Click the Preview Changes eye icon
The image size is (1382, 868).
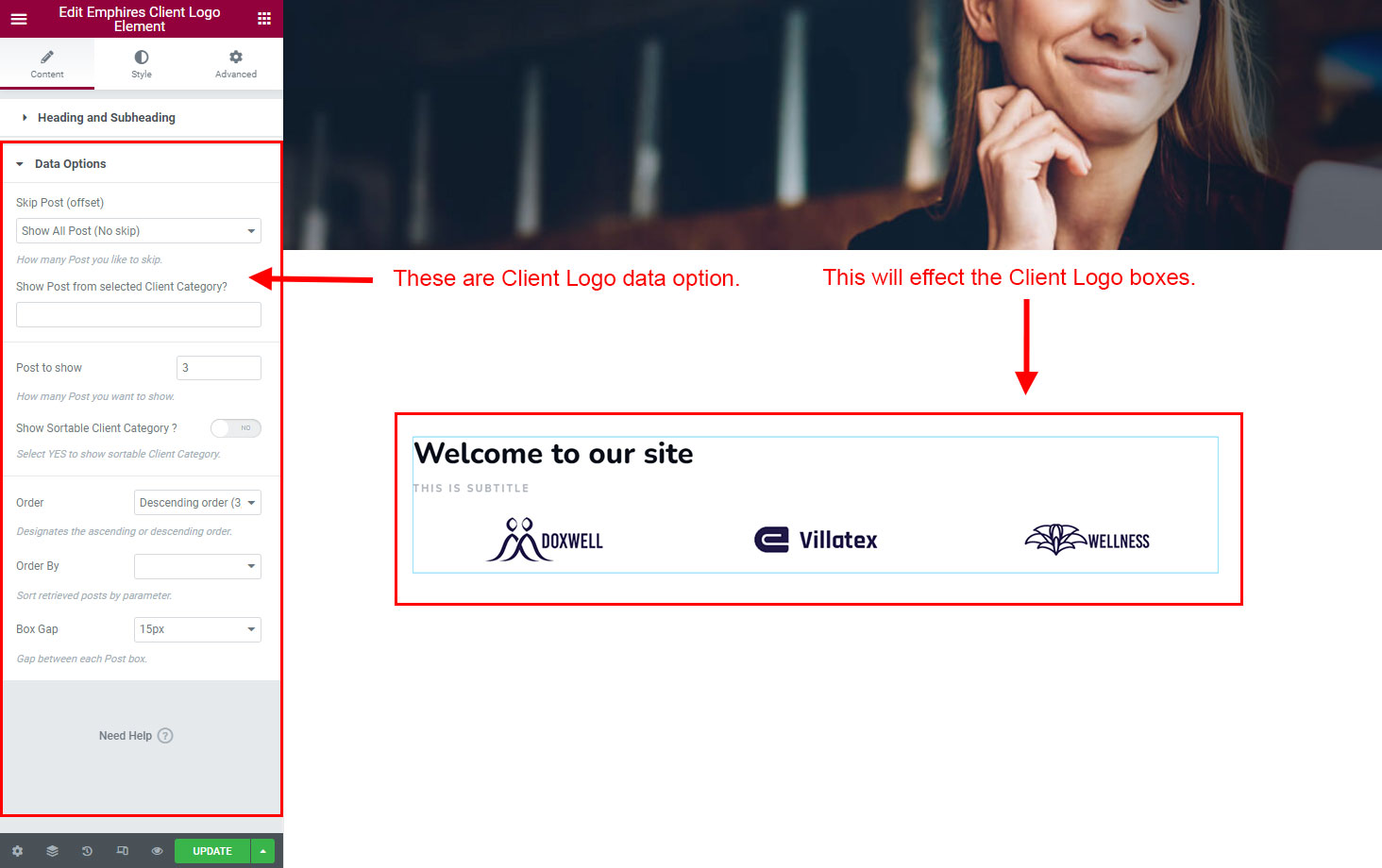[x=157, y=851]
